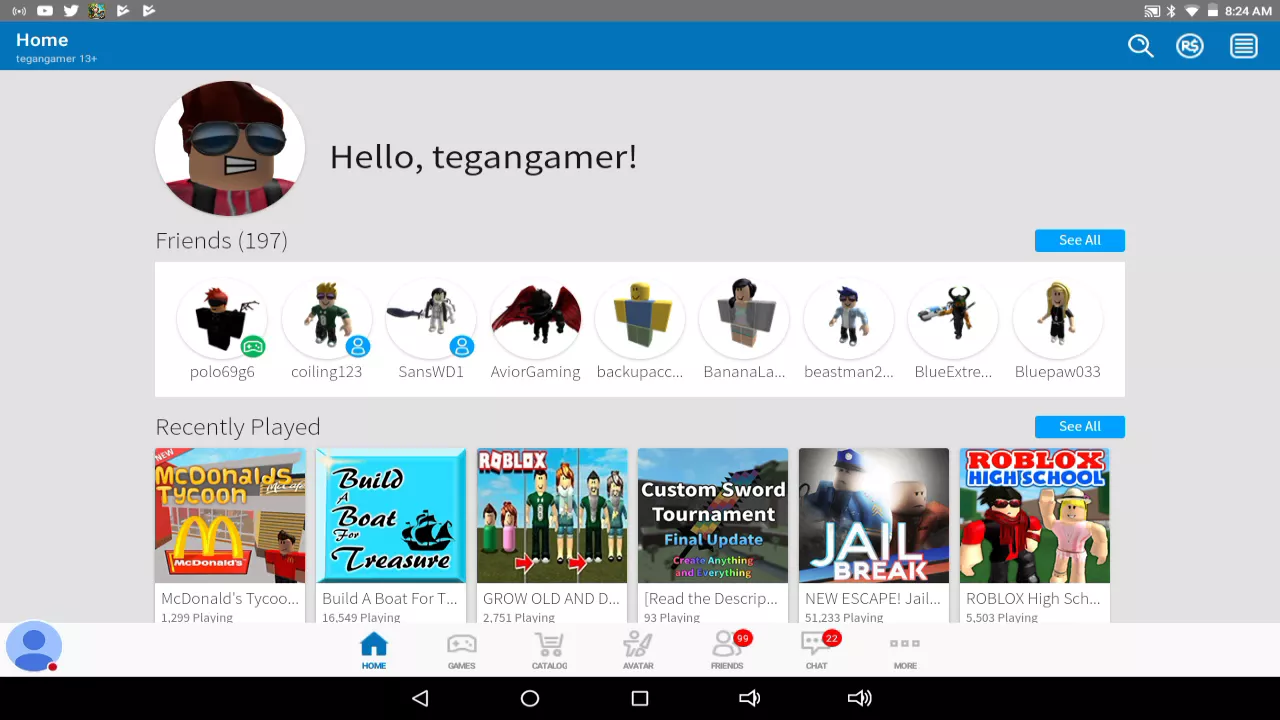Open the Chat tab with 22 badge
1280x720 pixels.
coord(818,650)
